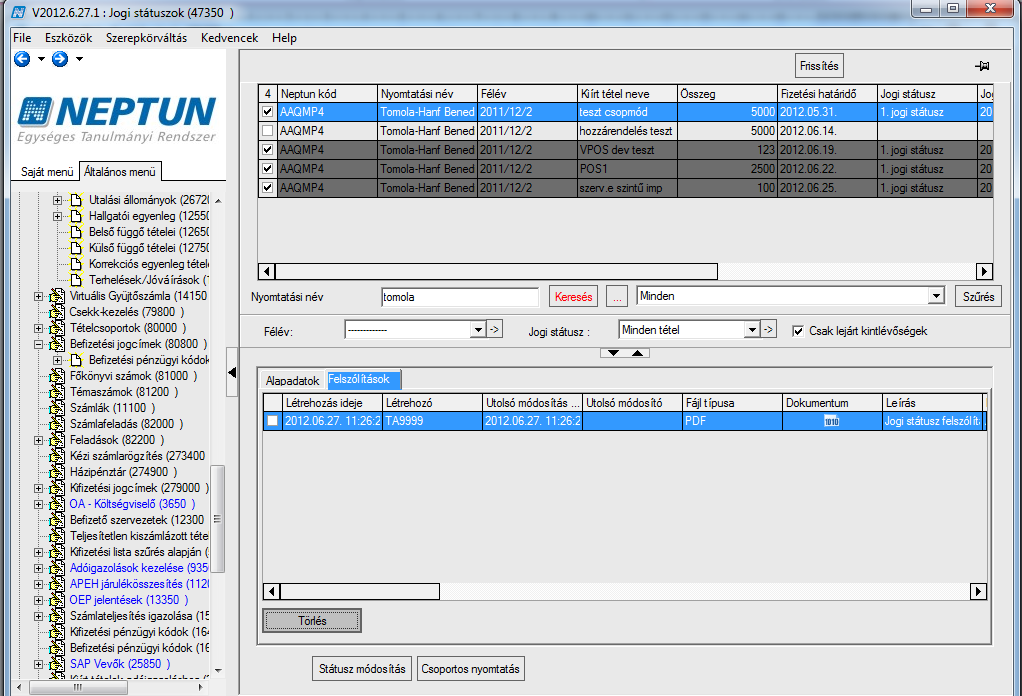The height and width of the screenshot is (696, 1022).
Task: Click the Frissítés button
Action: point(819,66)
